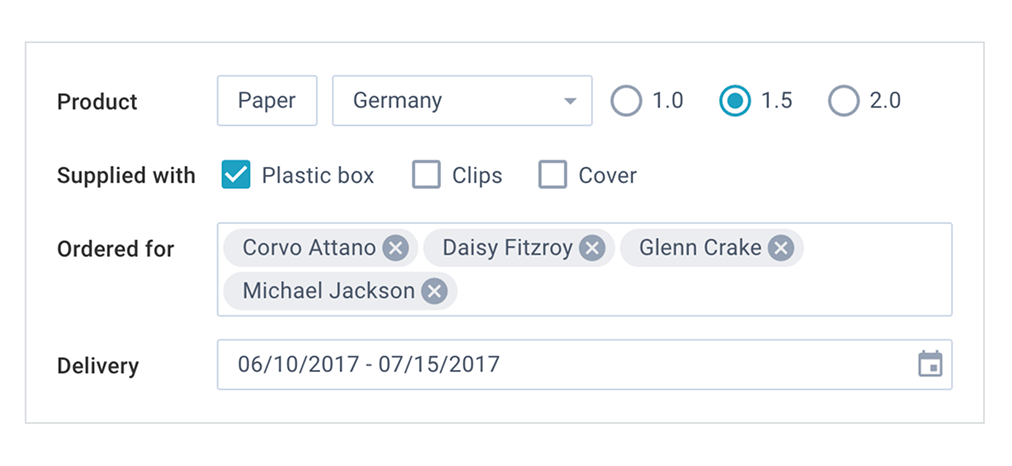The width and height of the screenshot is (1012, 466).
Task: Remove the Daisy Fitzroy tag
Action: point(592,248)
